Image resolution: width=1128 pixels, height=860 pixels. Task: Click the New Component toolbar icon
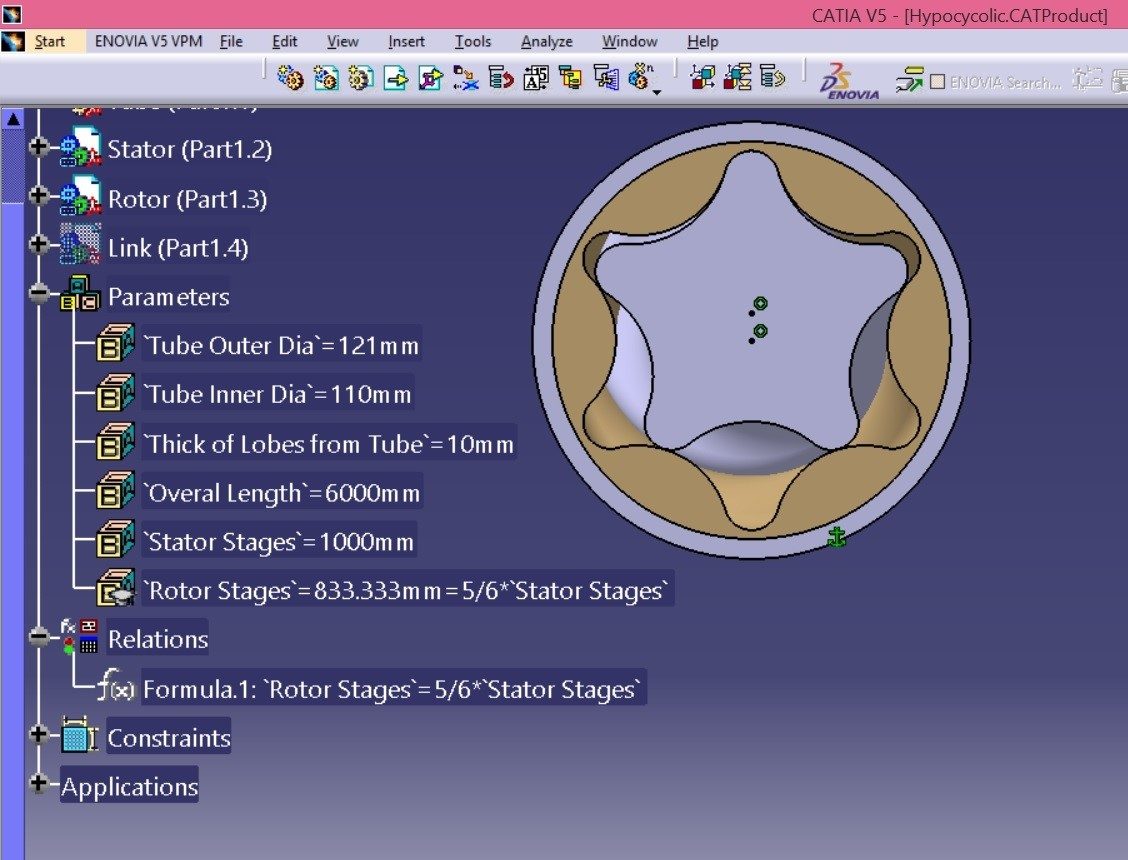click(291, 77)
